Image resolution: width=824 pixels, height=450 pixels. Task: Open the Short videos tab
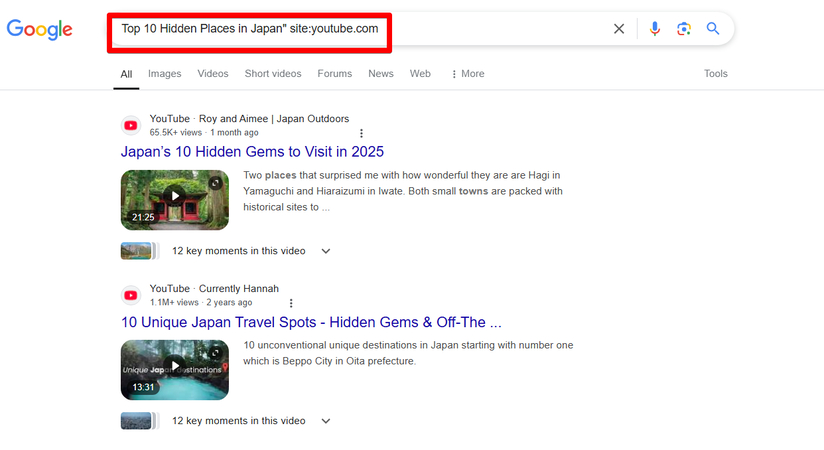(273, 74)
